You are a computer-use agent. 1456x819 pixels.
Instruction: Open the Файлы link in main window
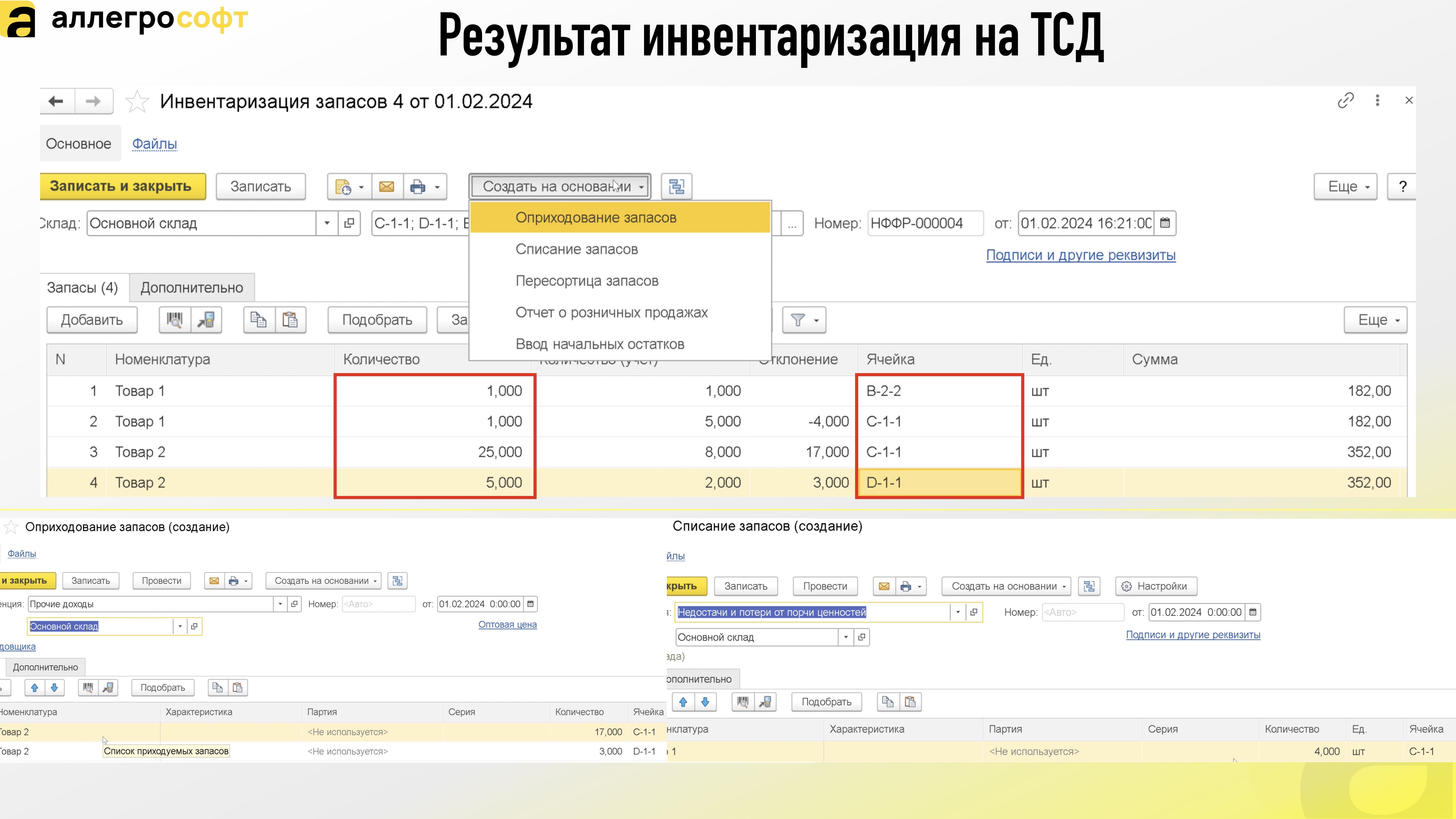click(x=154, y=144)
